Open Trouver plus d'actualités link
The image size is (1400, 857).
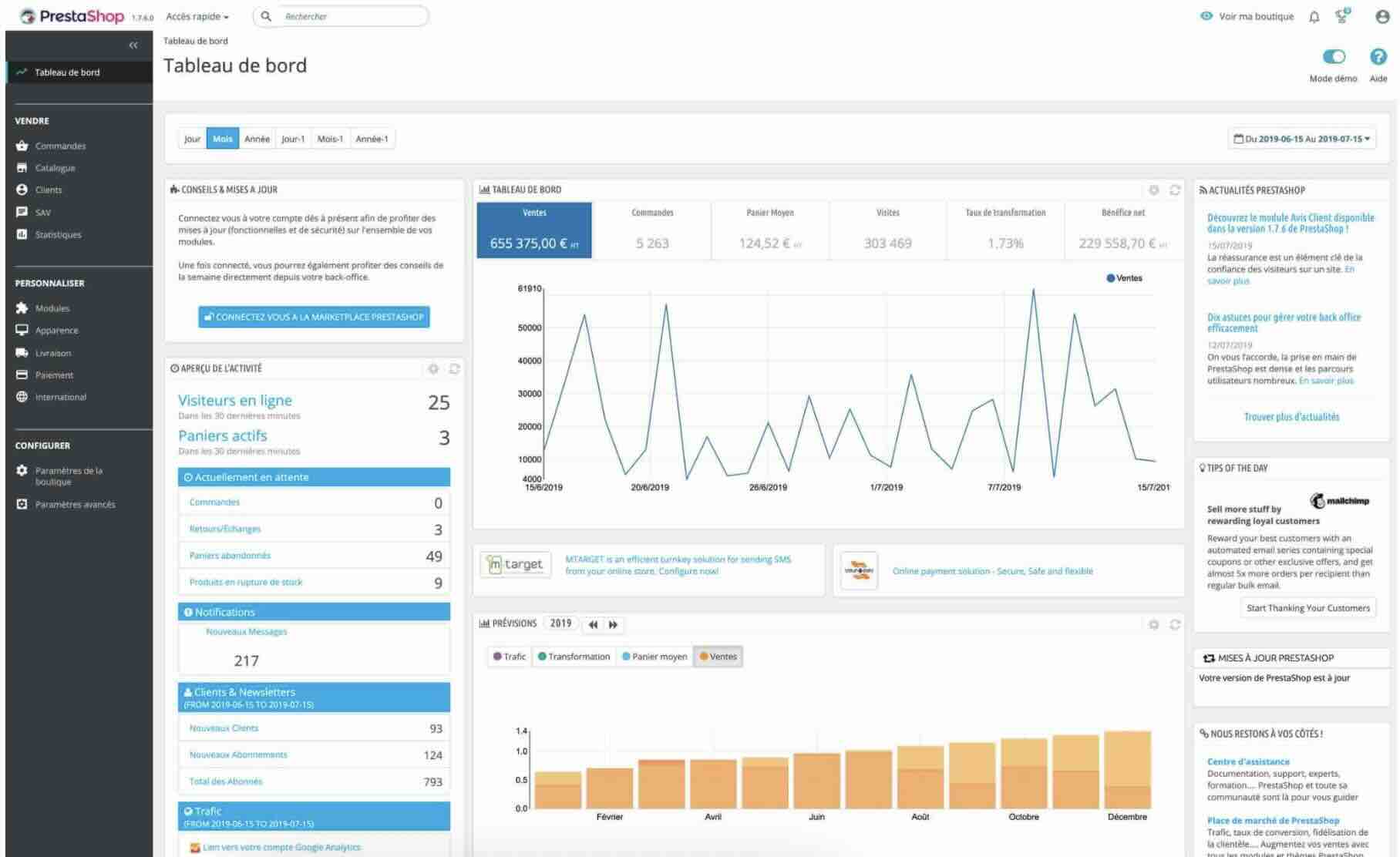[x=1291, y=417]
